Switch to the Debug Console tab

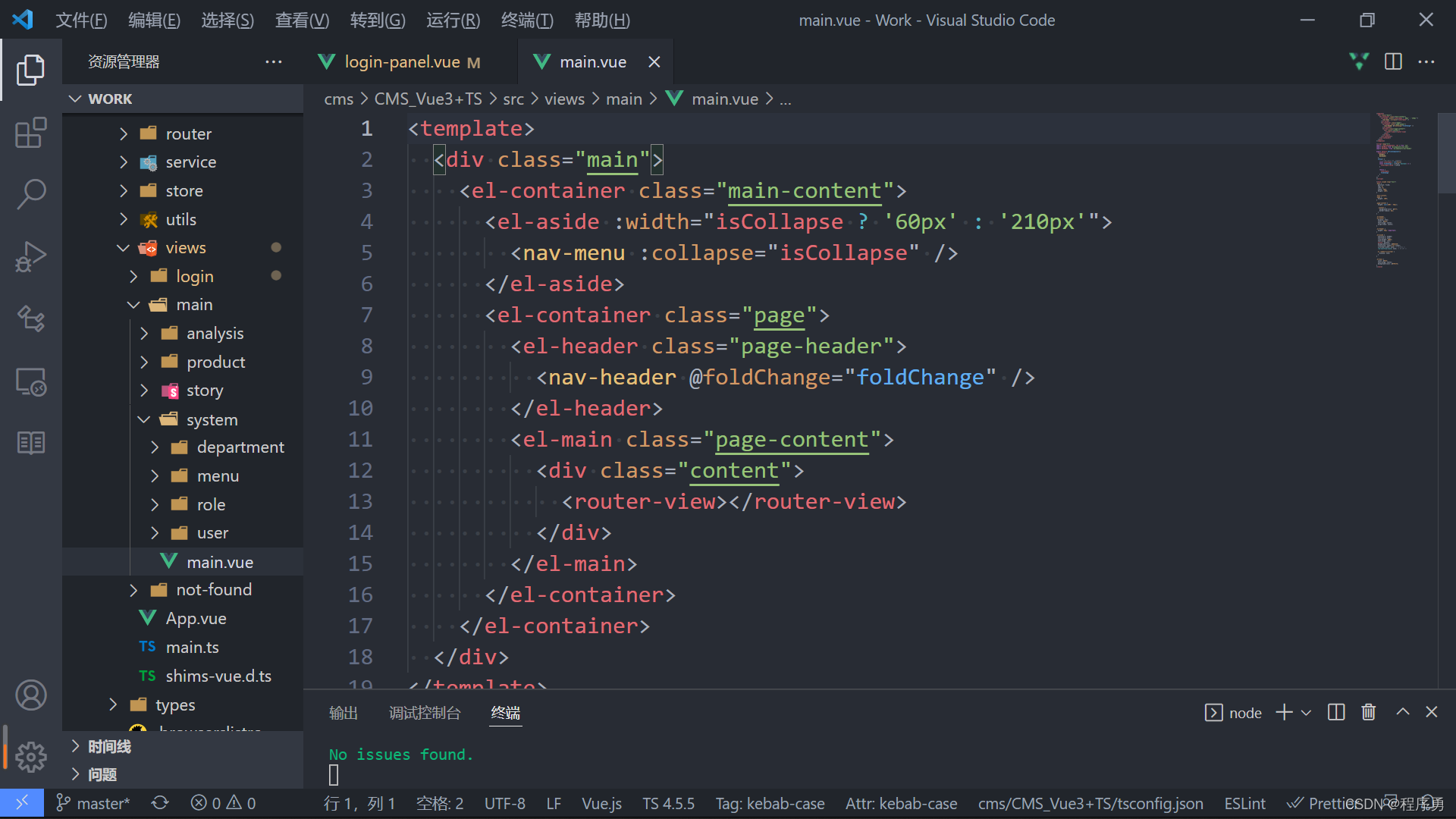[425, 713]
